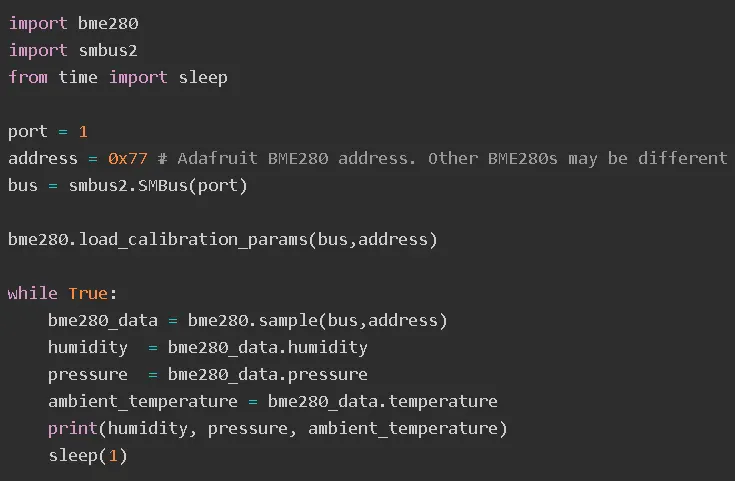
Task: Click the 'time' module name
Action: point(78,77)
